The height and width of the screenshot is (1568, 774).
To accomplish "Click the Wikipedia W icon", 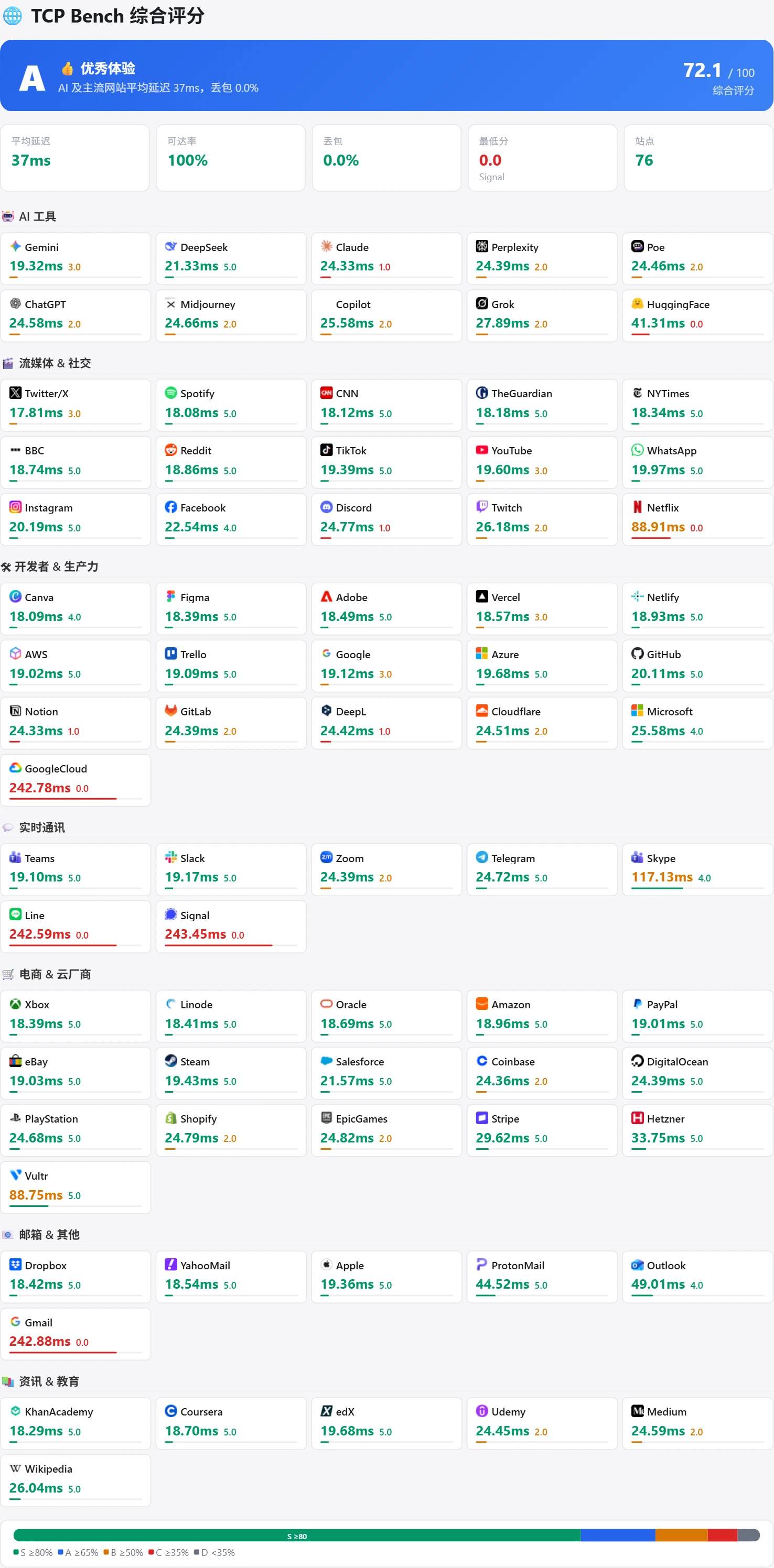I will (15, 1468).
